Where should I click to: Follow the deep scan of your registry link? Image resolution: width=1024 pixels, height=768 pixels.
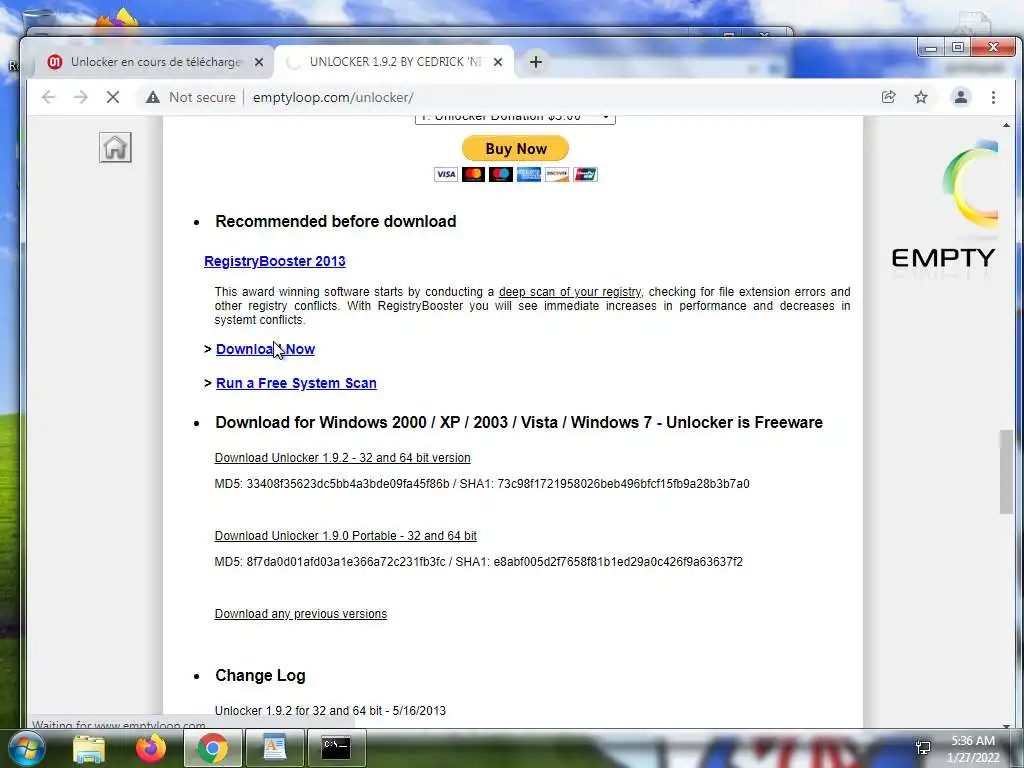pyautogui.click(x=569, y=291)
